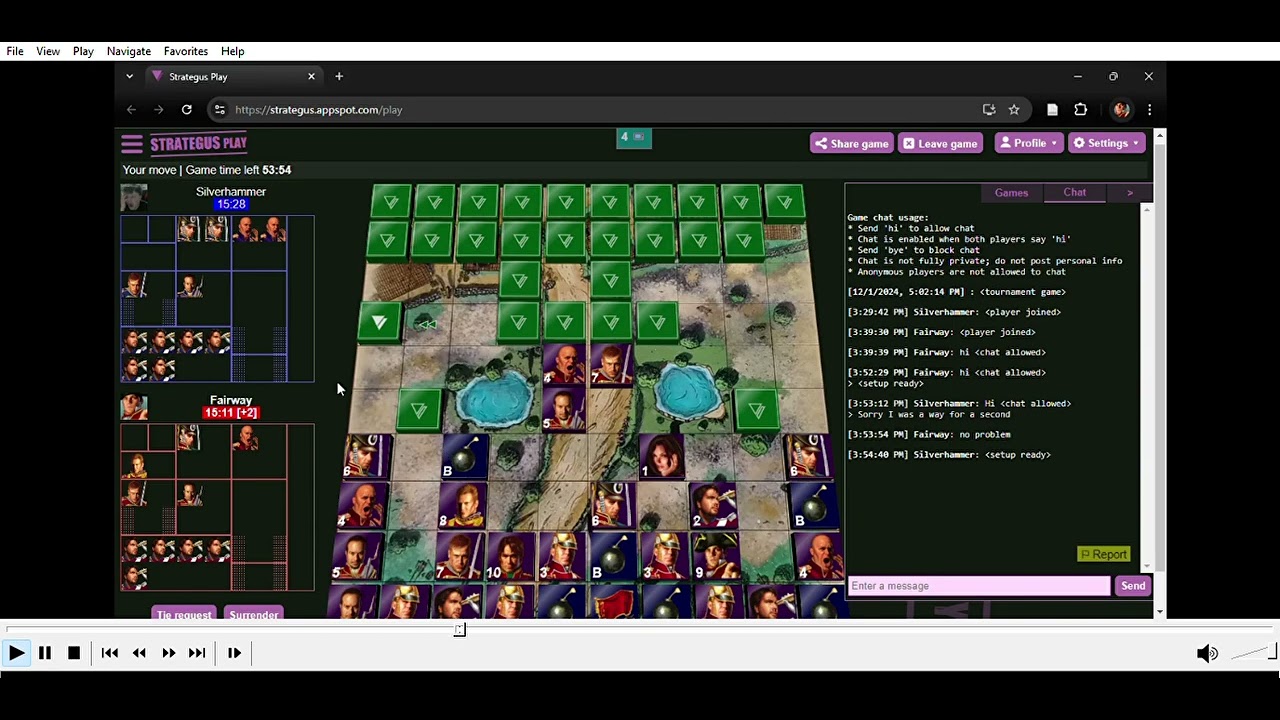Click the chat count indicator showing 4

(634, 137)
